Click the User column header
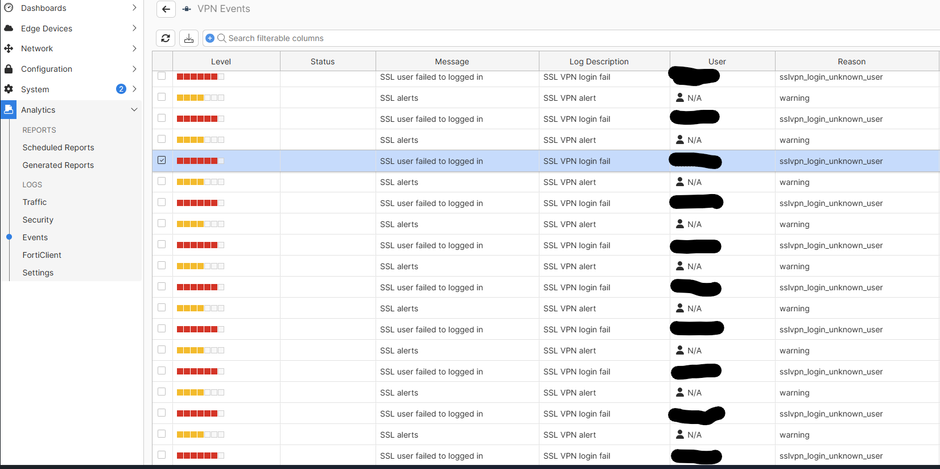The height and width of the screenshot is (469, 940). pyautogui.click(x=722, y=61)
